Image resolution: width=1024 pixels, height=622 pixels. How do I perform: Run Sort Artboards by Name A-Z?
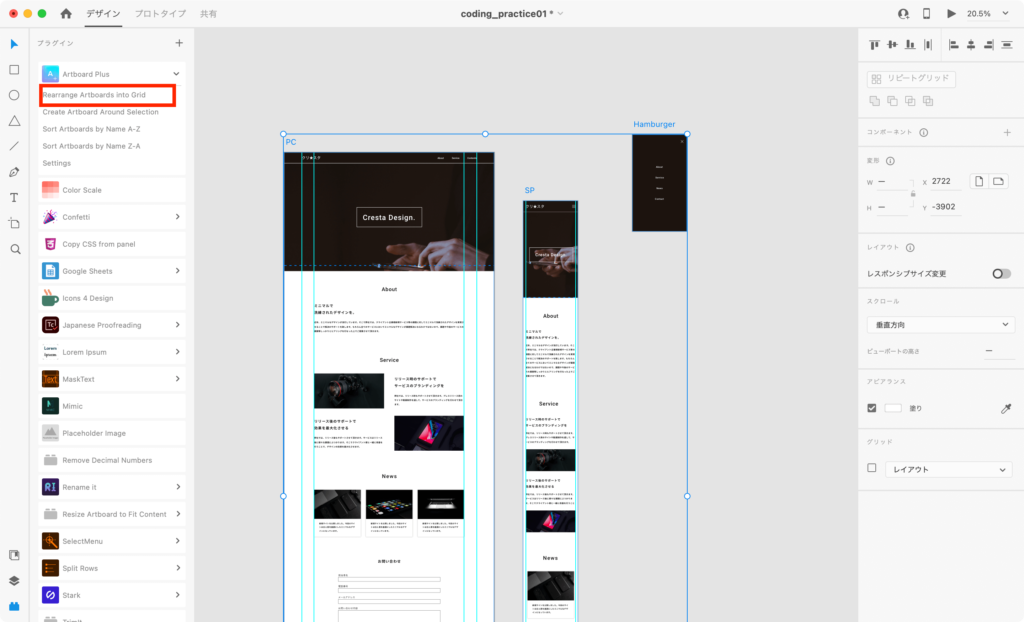coord(91,129)
